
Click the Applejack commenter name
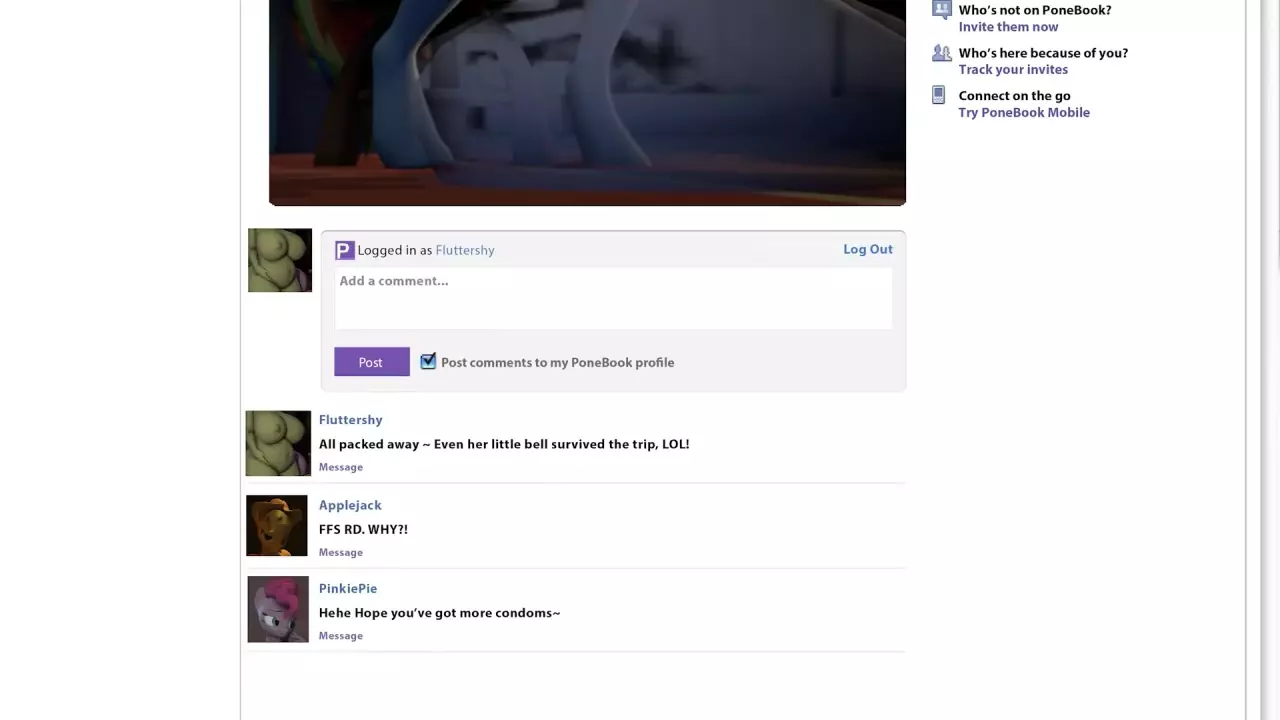coord(350,505)
